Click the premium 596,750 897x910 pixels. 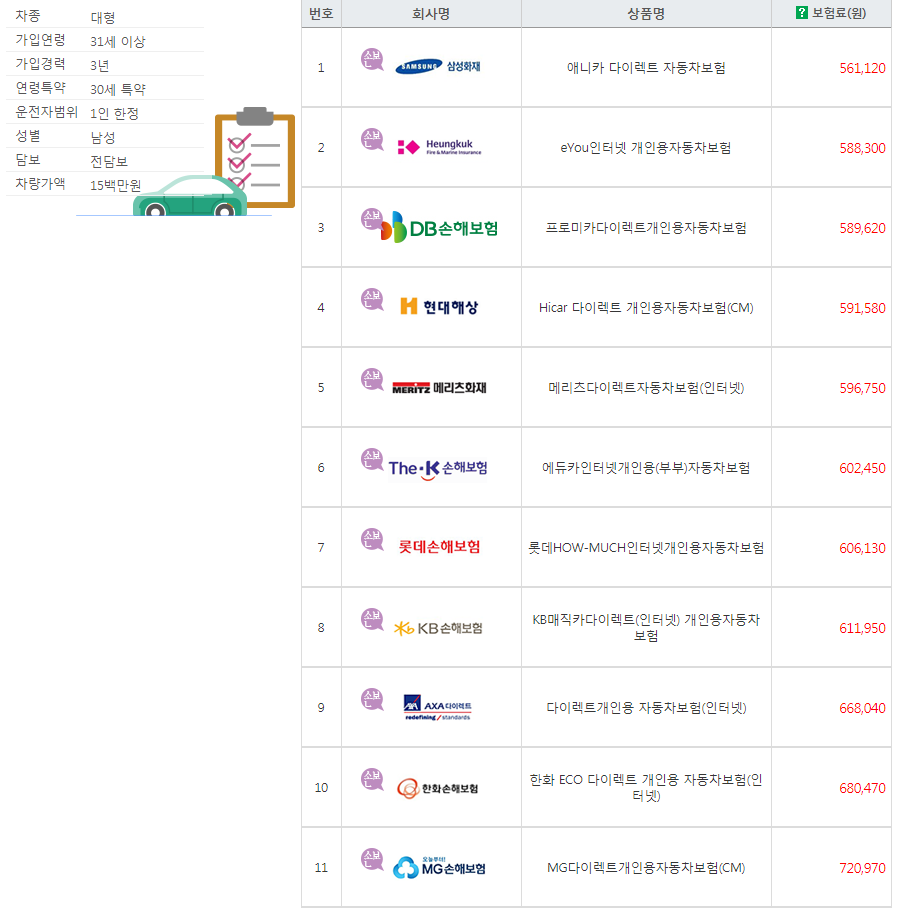point(862,388)
